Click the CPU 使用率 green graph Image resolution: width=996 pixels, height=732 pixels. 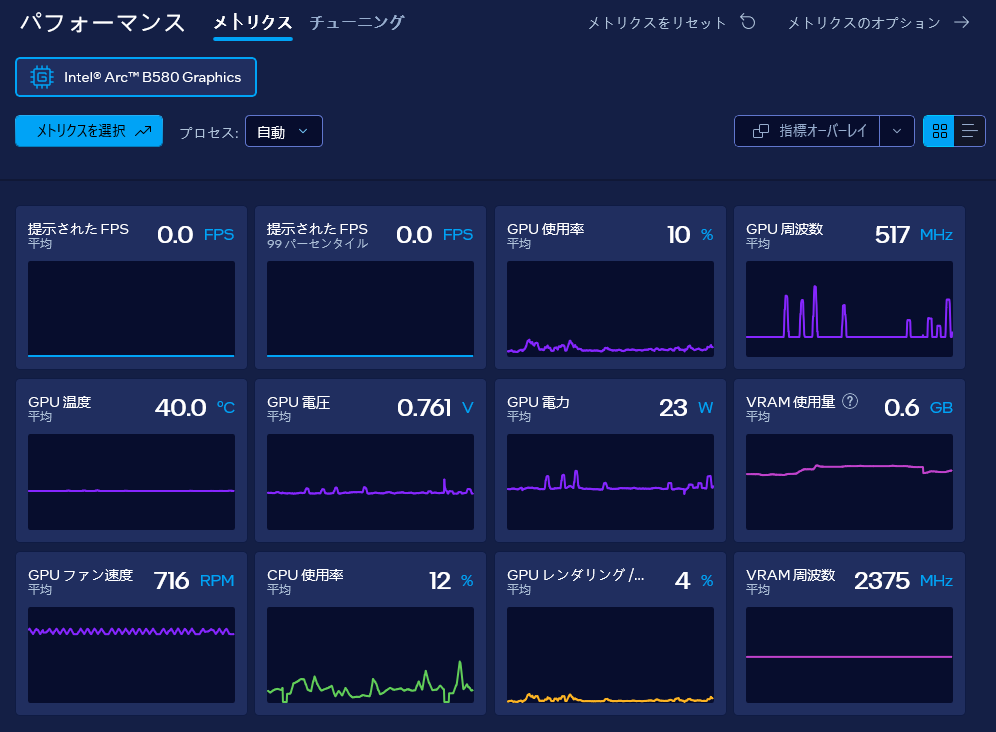[370, 654]
